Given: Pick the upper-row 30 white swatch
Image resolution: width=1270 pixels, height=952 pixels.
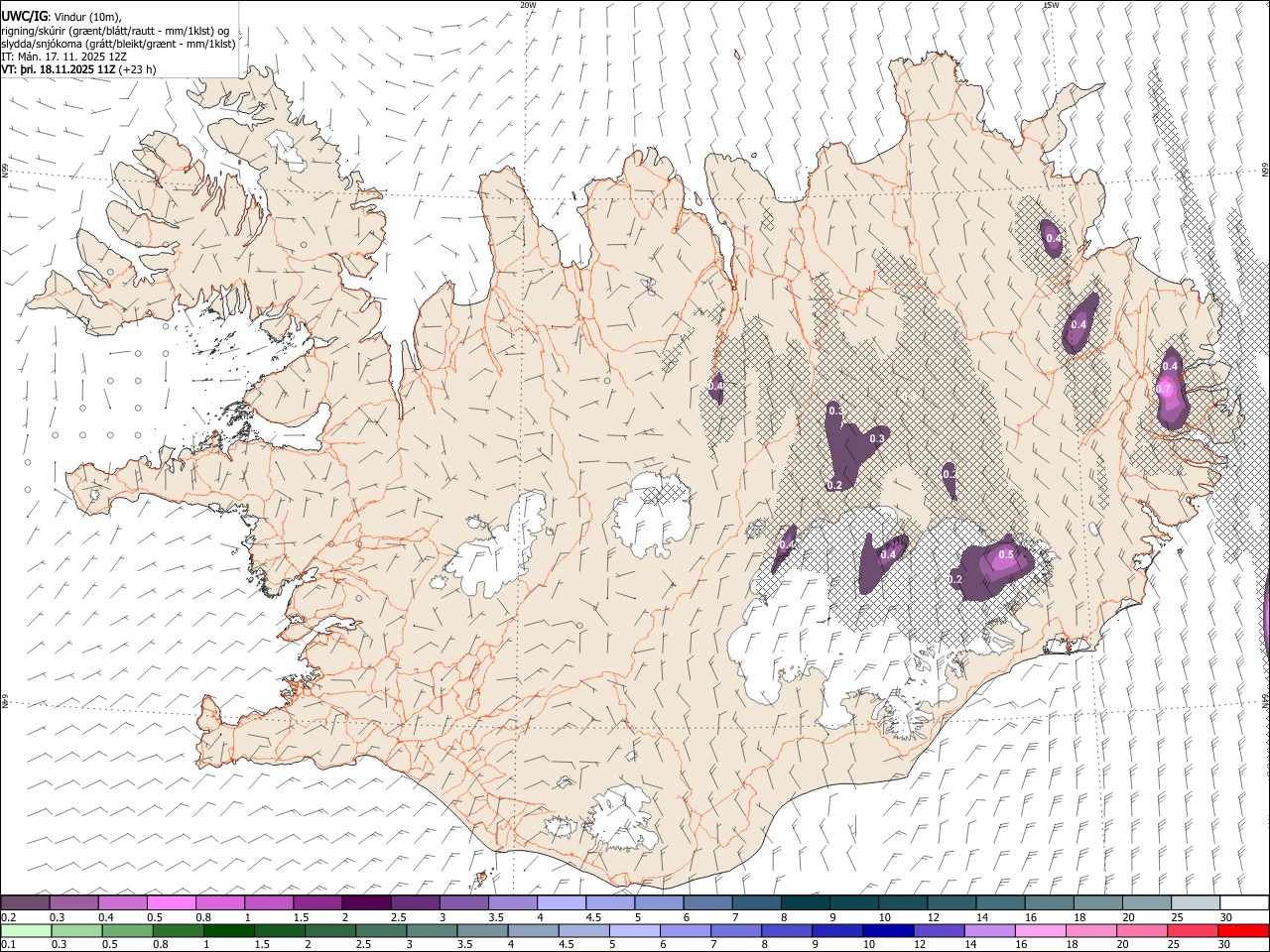Looking at the screenshot, I should pyautogui.click(x=1243, y=903).
